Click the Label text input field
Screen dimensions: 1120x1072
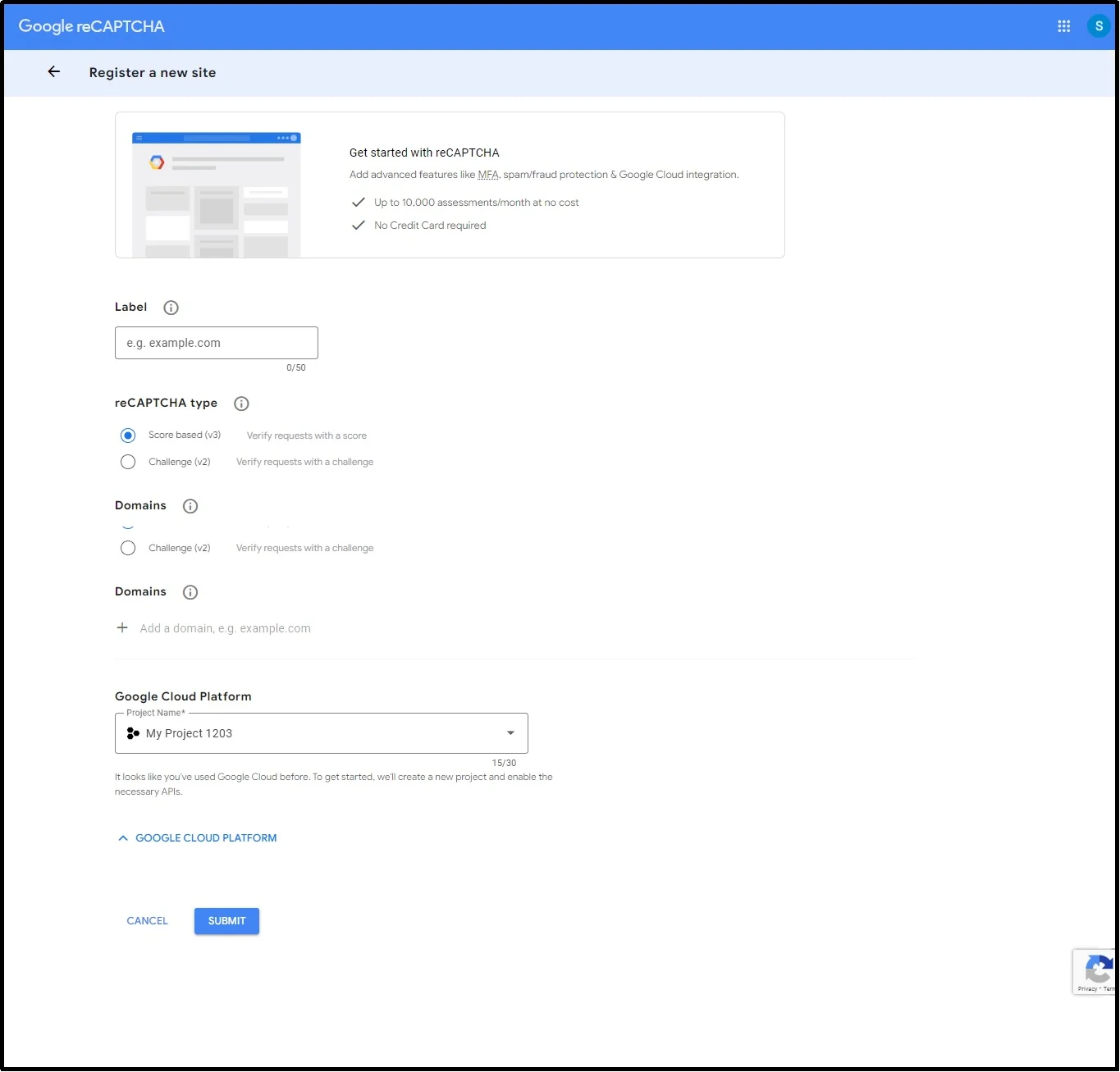pos(216,343)
